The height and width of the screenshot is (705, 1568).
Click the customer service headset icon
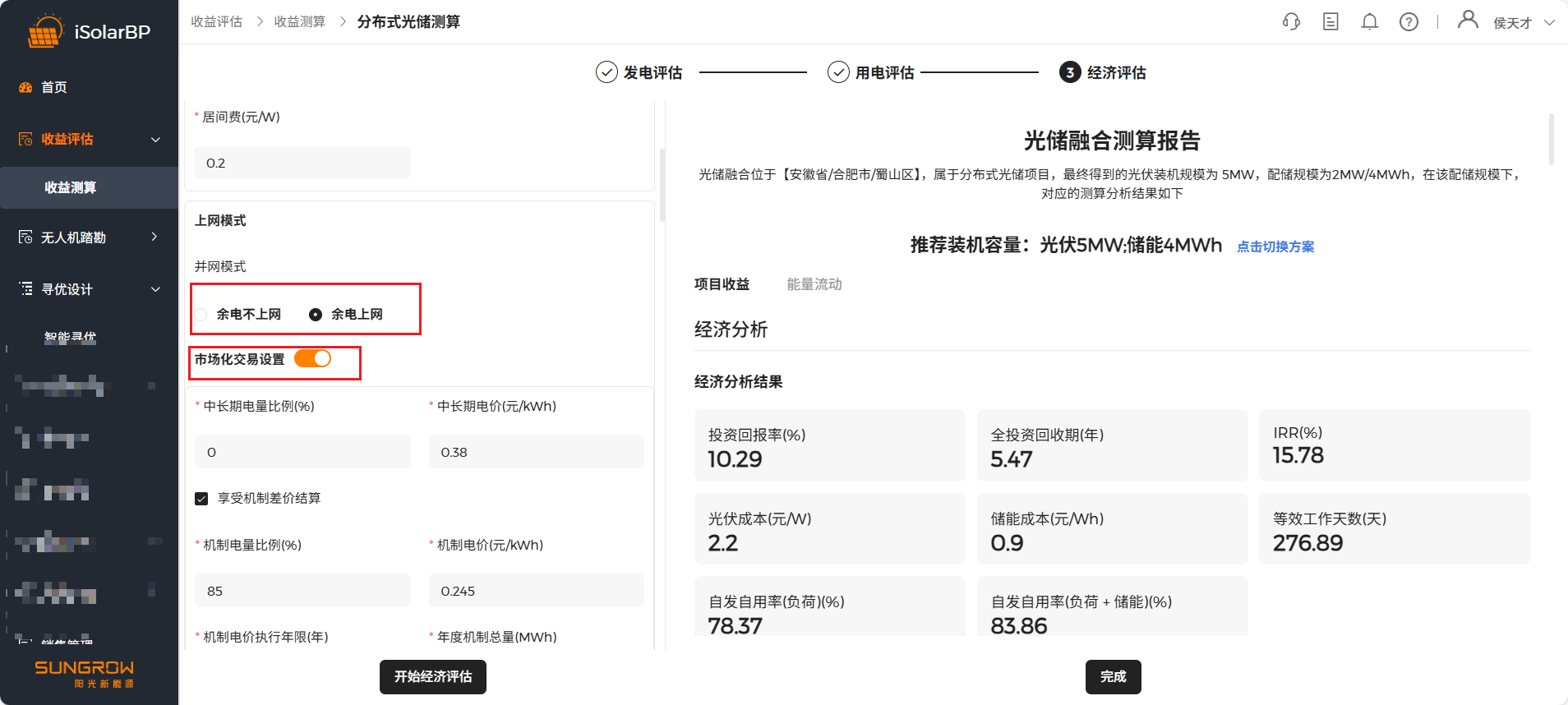(1291, 22)
